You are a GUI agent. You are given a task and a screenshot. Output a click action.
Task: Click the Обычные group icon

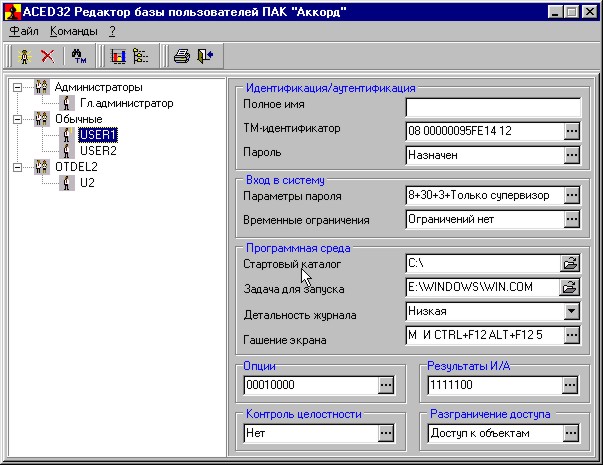(42, 119)
